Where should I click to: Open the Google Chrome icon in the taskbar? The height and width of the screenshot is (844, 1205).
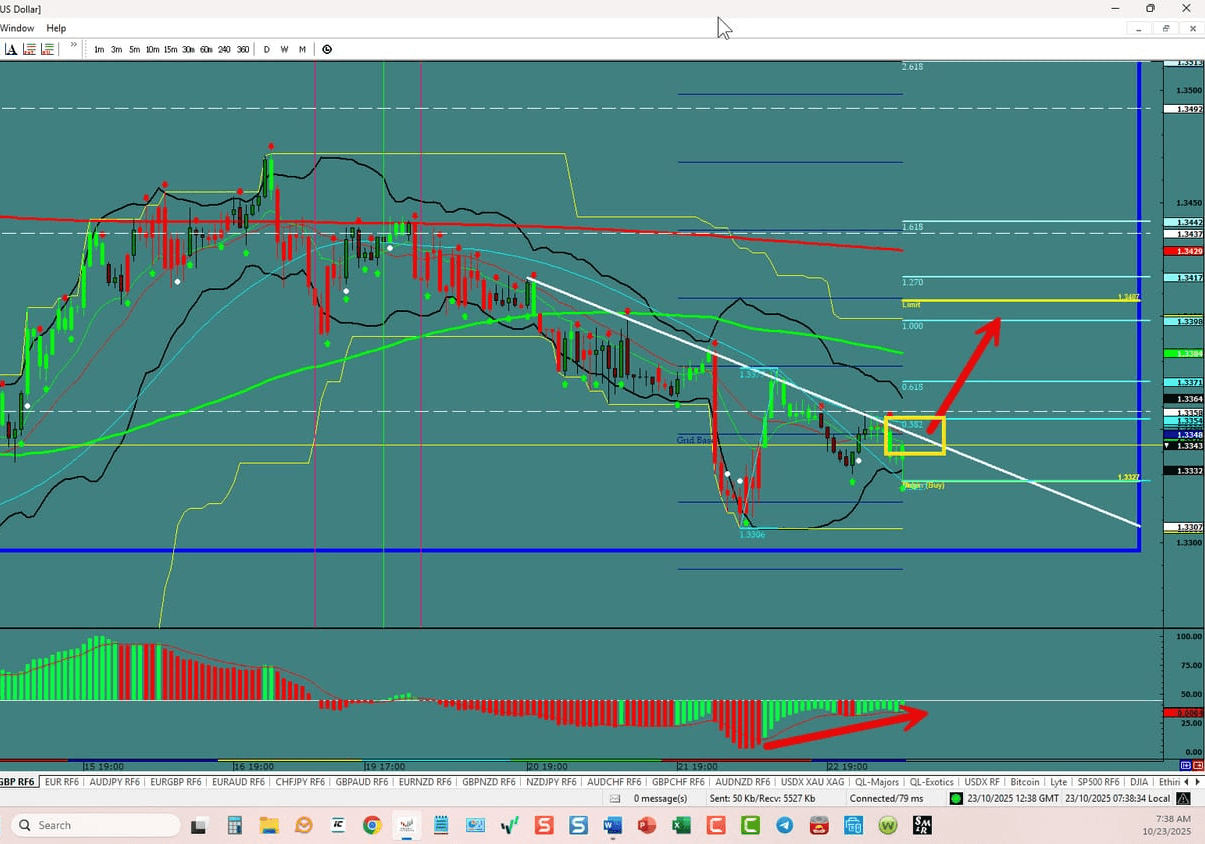(x=371, y=825)
